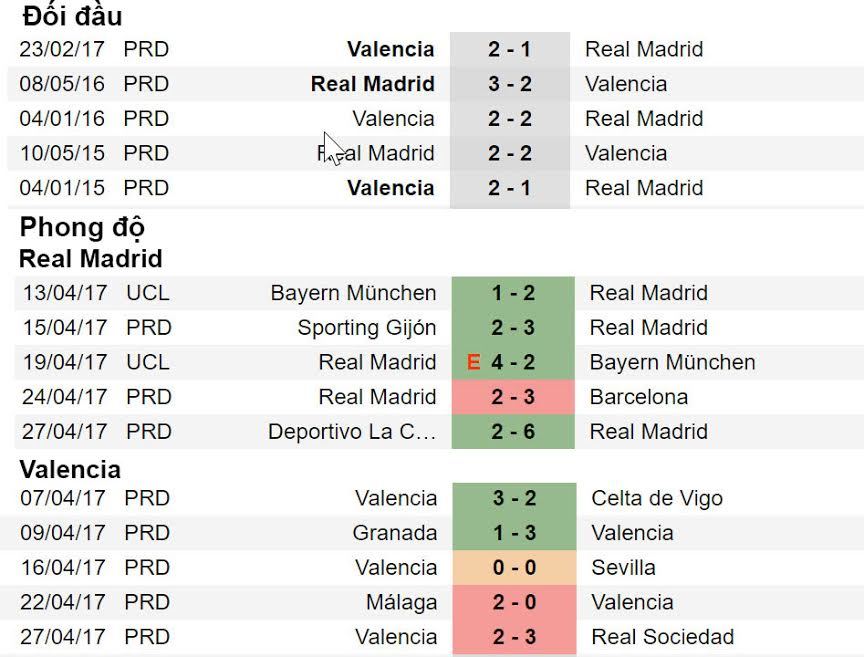Select the Đối đầu section heading
This screenshot has height=657, width=864.
[72, 16]
